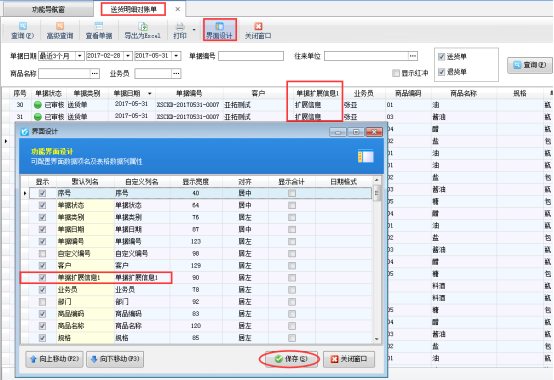
Task: Export list using 导出为Excel icon
Action: tap(142, 30)
